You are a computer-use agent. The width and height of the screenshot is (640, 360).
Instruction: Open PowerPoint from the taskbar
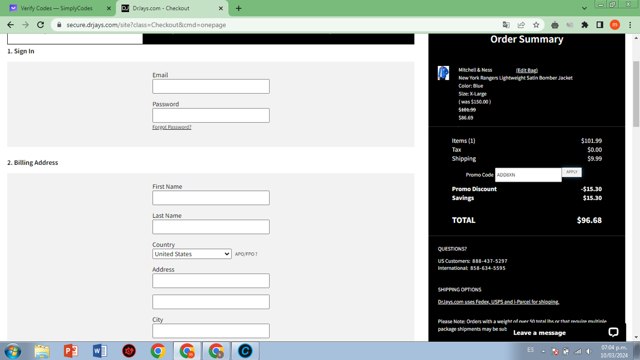(71, 351)
